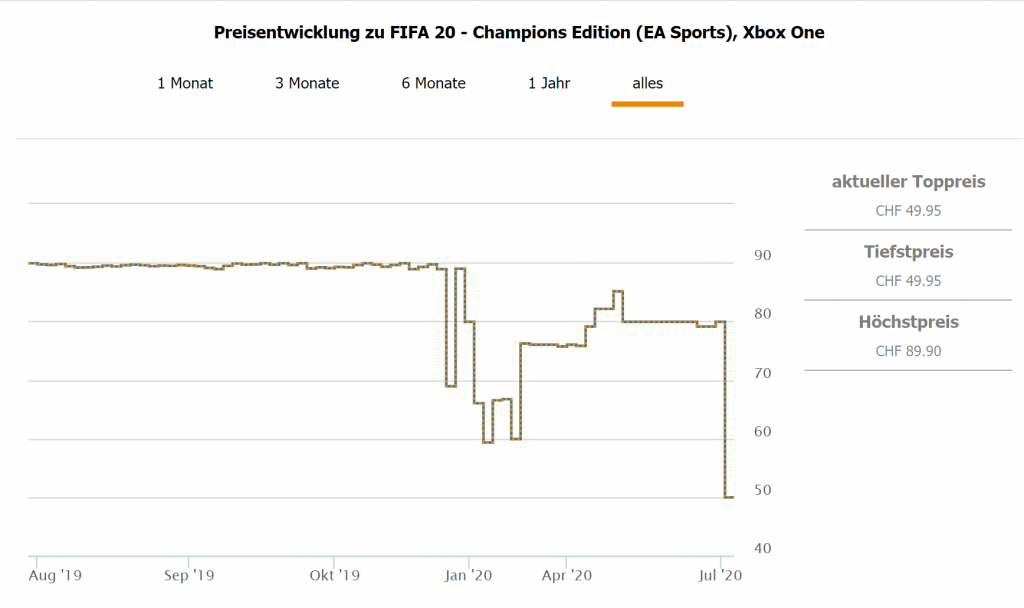
Task: Click the "Jul '20" axis label
Action: tap(719, 576)
